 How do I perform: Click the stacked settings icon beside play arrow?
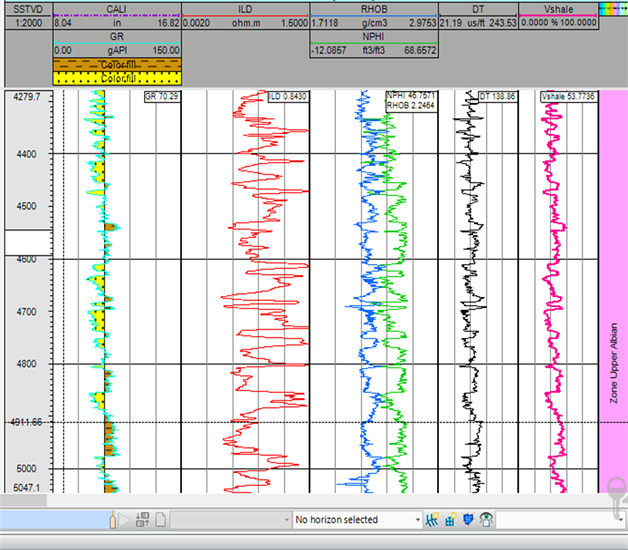[x=142, y=519]
